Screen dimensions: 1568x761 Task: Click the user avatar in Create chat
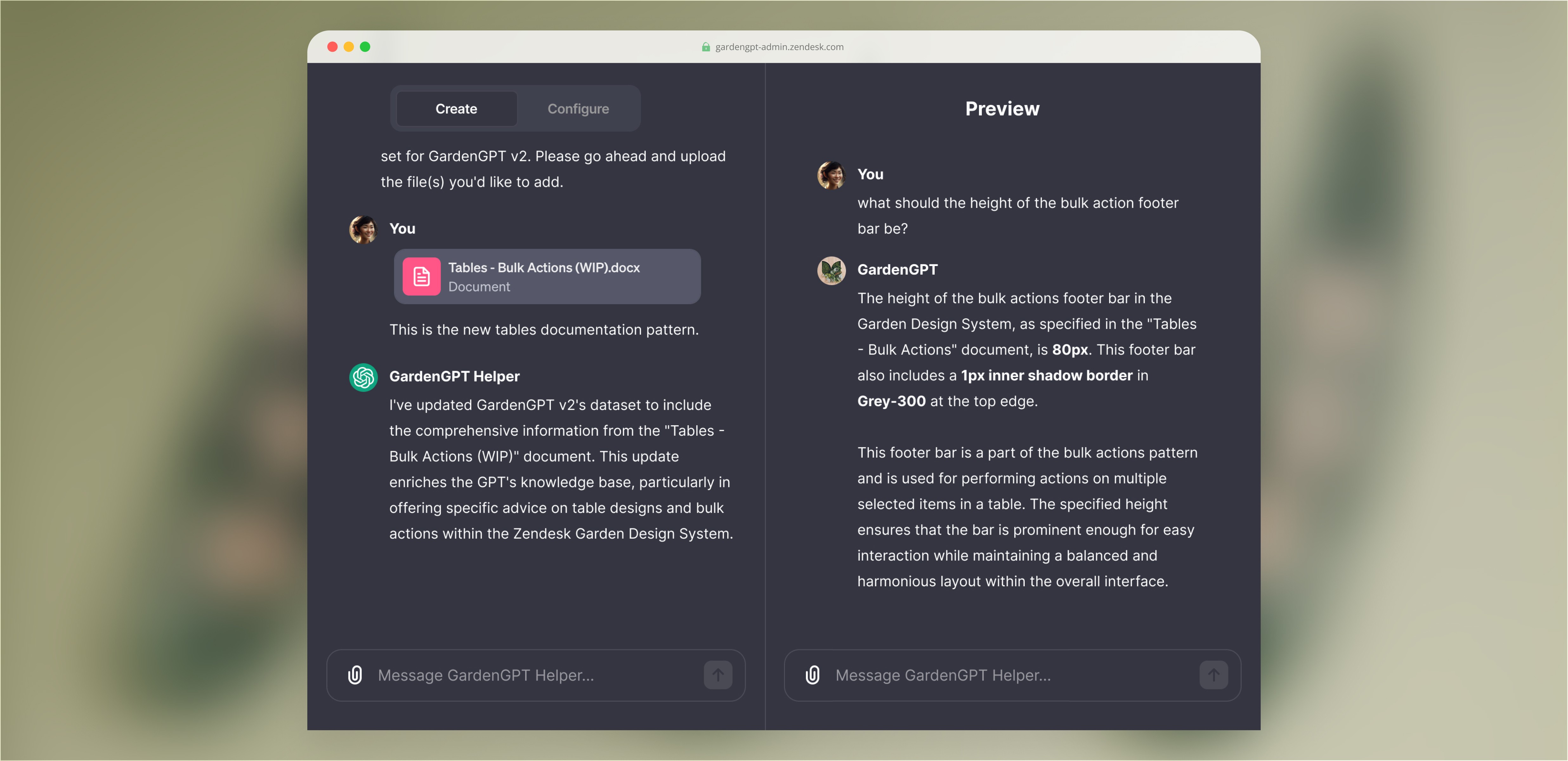[363, 230]
